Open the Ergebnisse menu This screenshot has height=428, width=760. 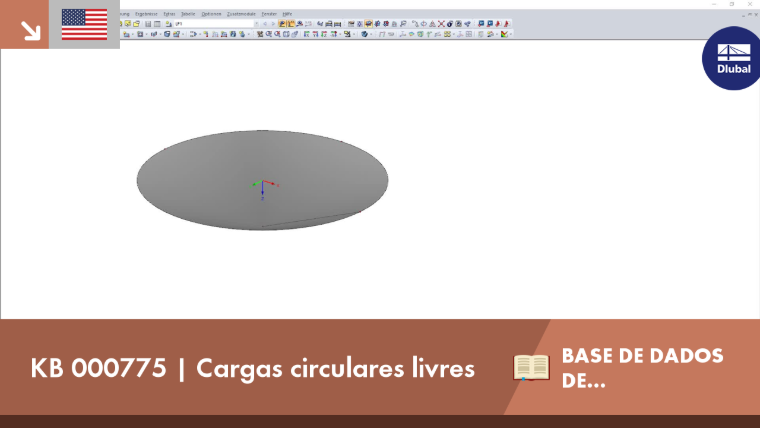click(x=146, y=14)
